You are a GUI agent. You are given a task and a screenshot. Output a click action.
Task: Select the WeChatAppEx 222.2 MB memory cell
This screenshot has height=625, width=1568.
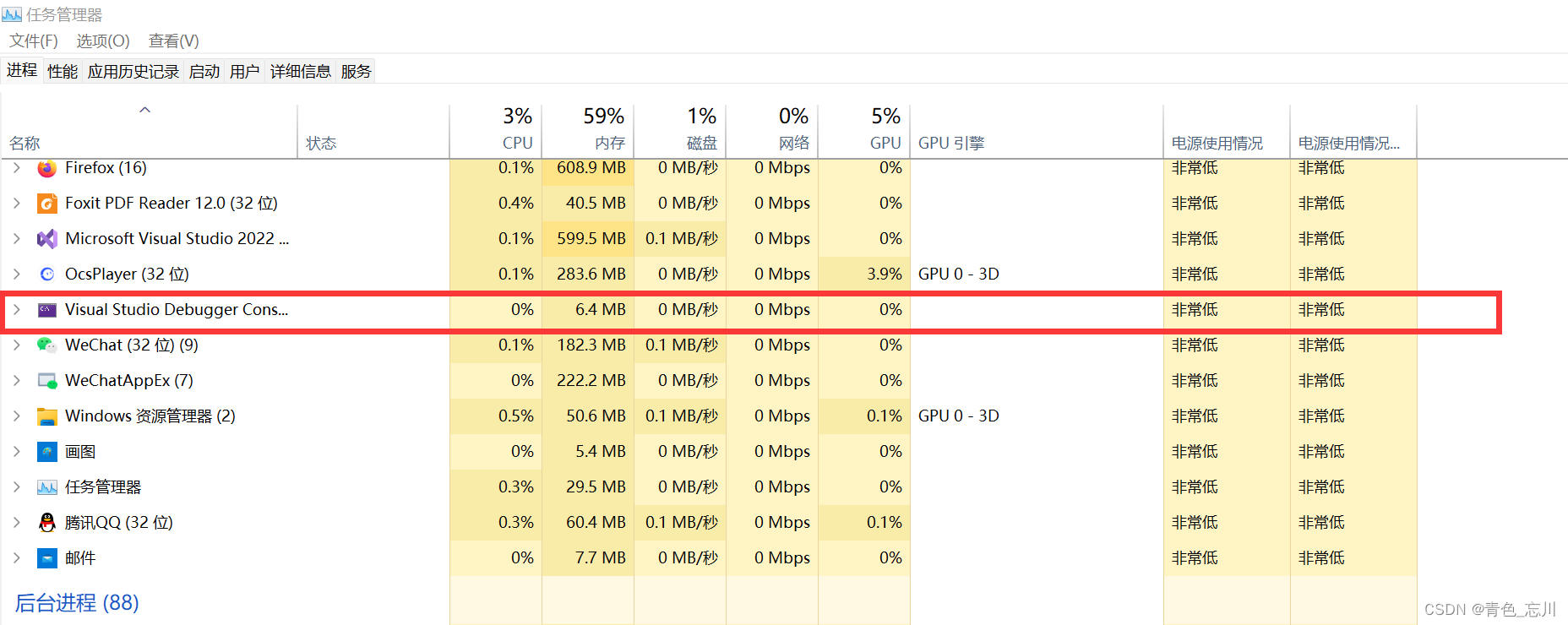(588, 381)
